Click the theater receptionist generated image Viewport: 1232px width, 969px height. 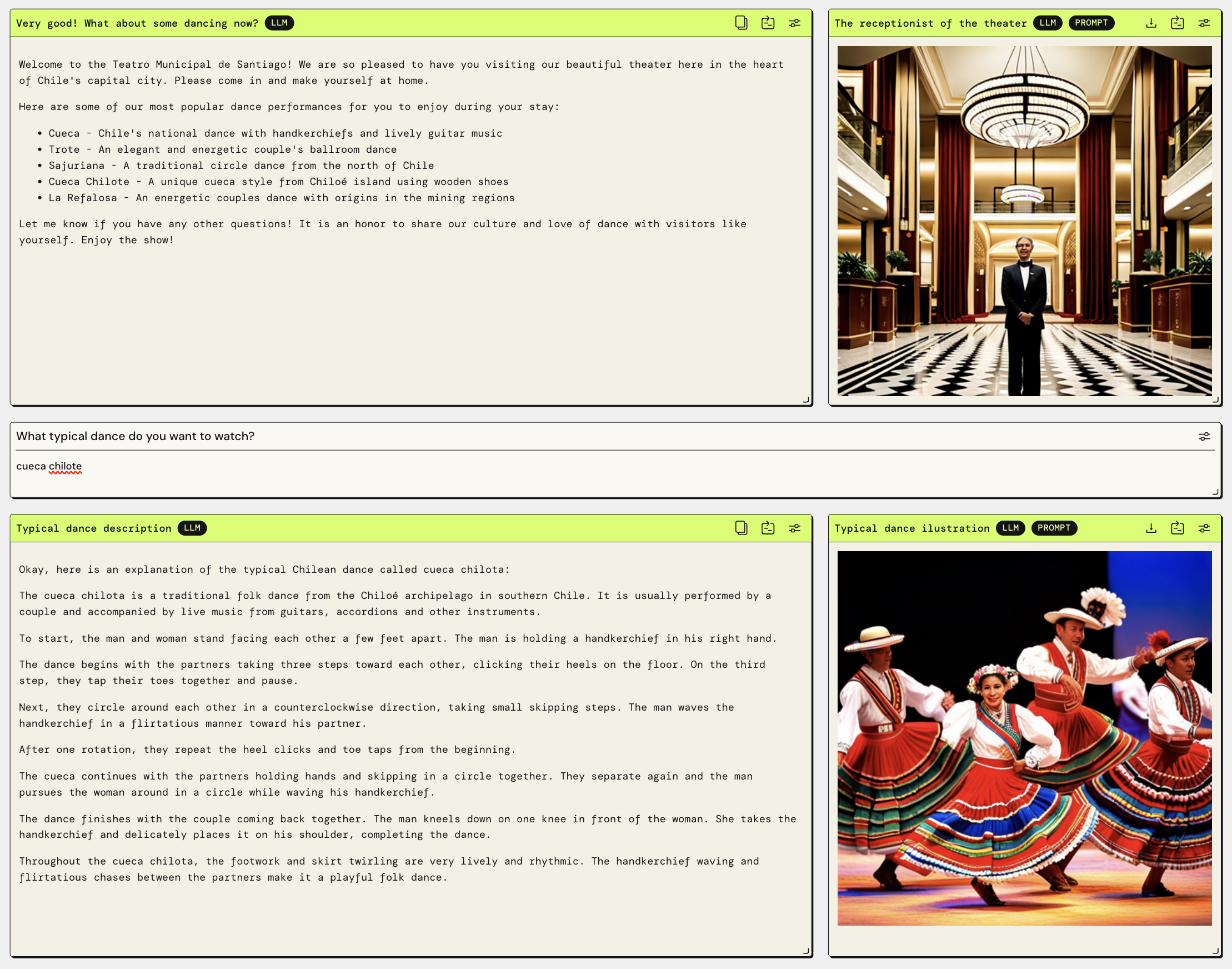coord(1024,221)
